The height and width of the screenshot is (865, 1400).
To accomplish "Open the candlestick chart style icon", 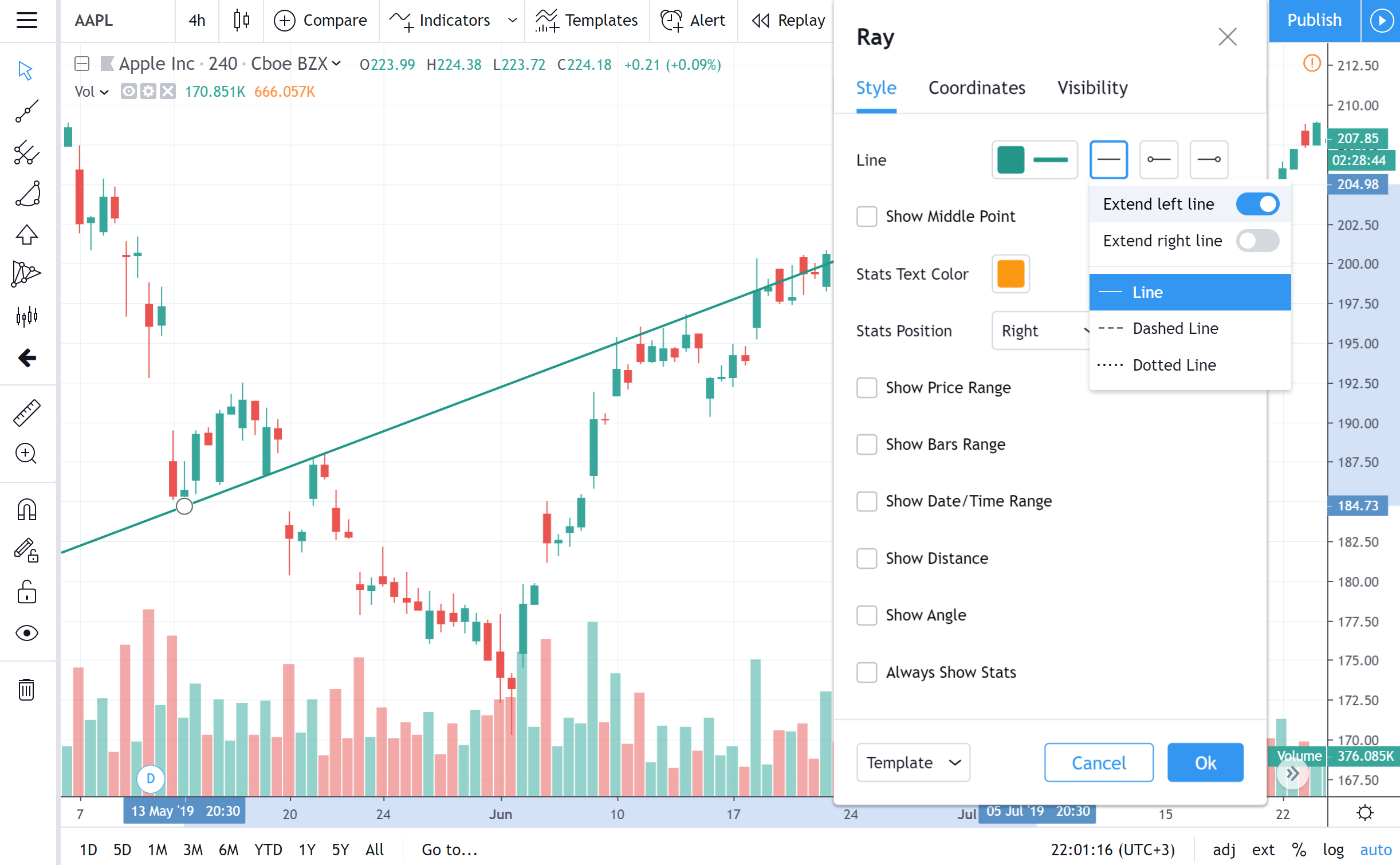I will (x=241, y=21).
